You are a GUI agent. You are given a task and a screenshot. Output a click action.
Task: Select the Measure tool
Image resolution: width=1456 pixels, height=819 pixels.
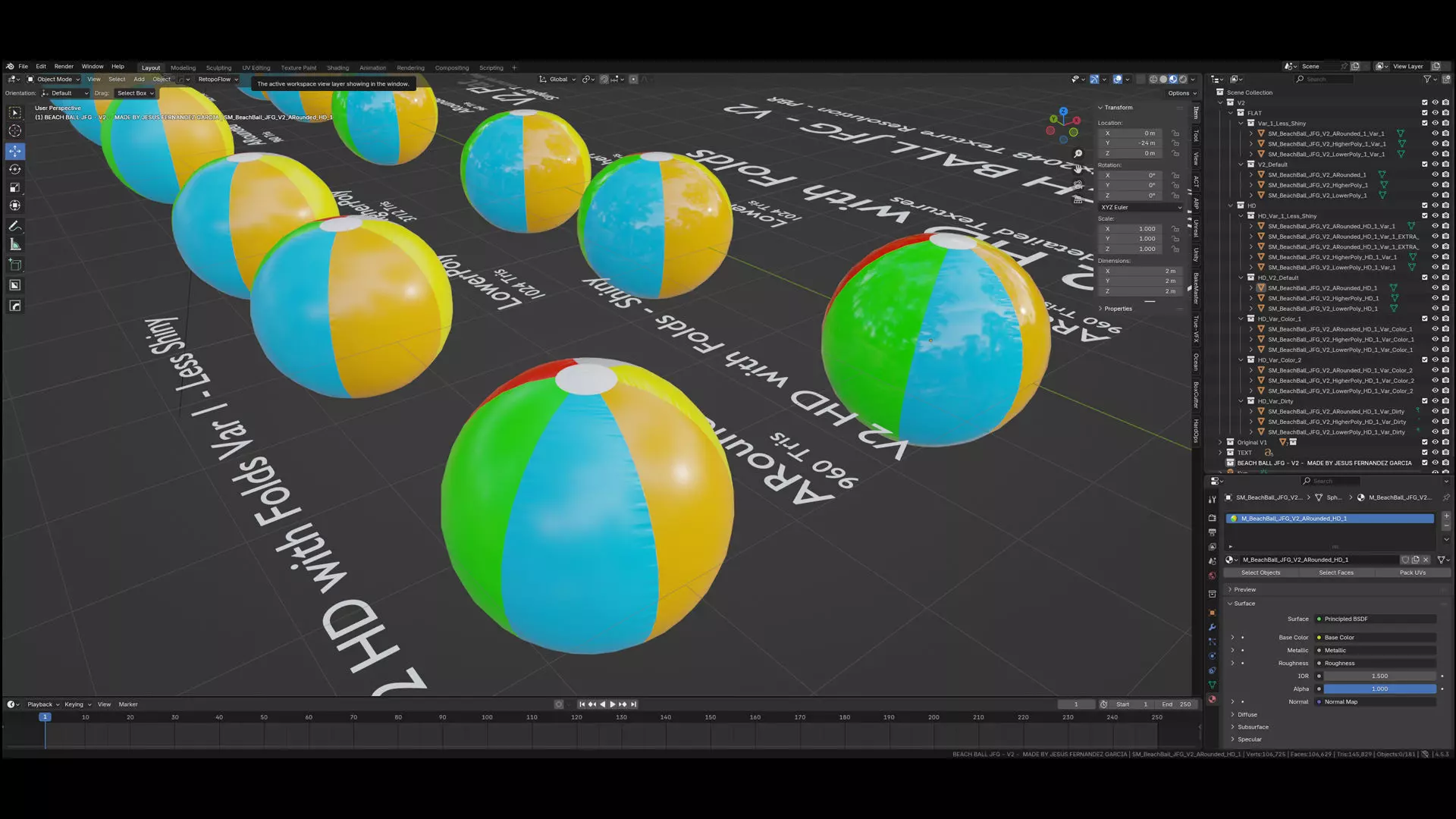click(15, 244)
